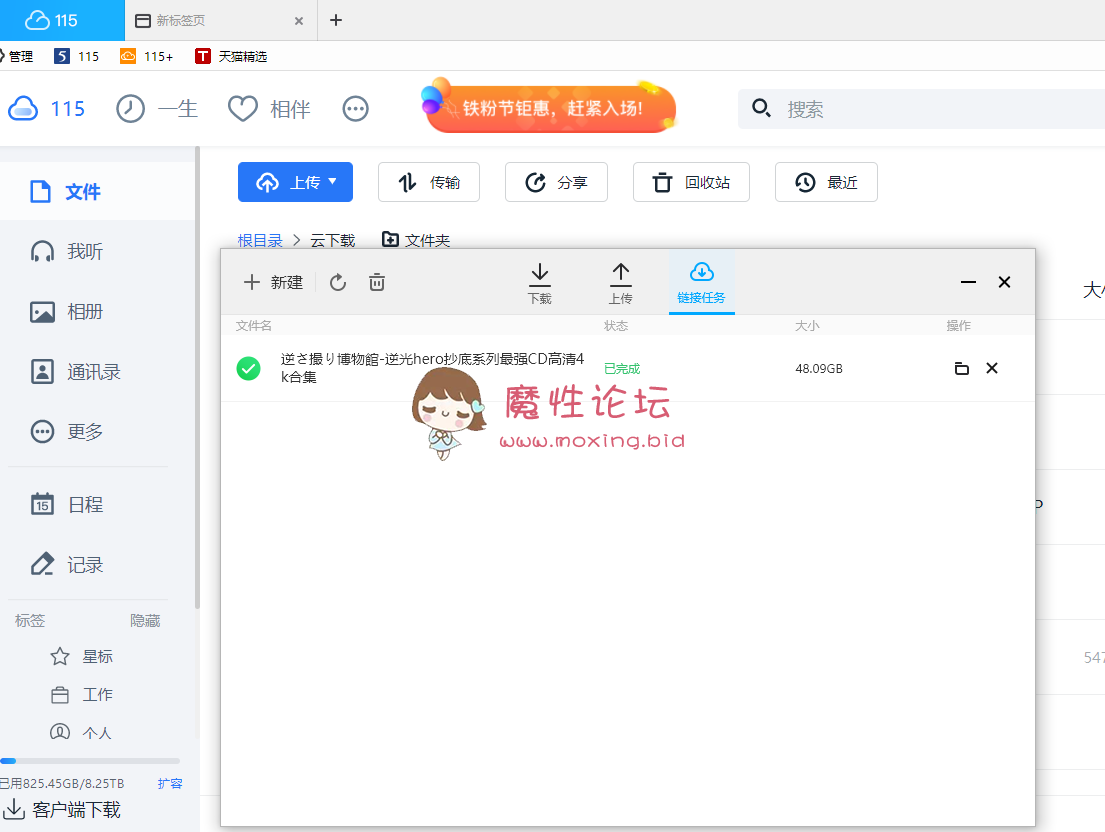Viewport: 1105px width, 832px height.
Task: Switch to the Download tab
Action: 539,283
